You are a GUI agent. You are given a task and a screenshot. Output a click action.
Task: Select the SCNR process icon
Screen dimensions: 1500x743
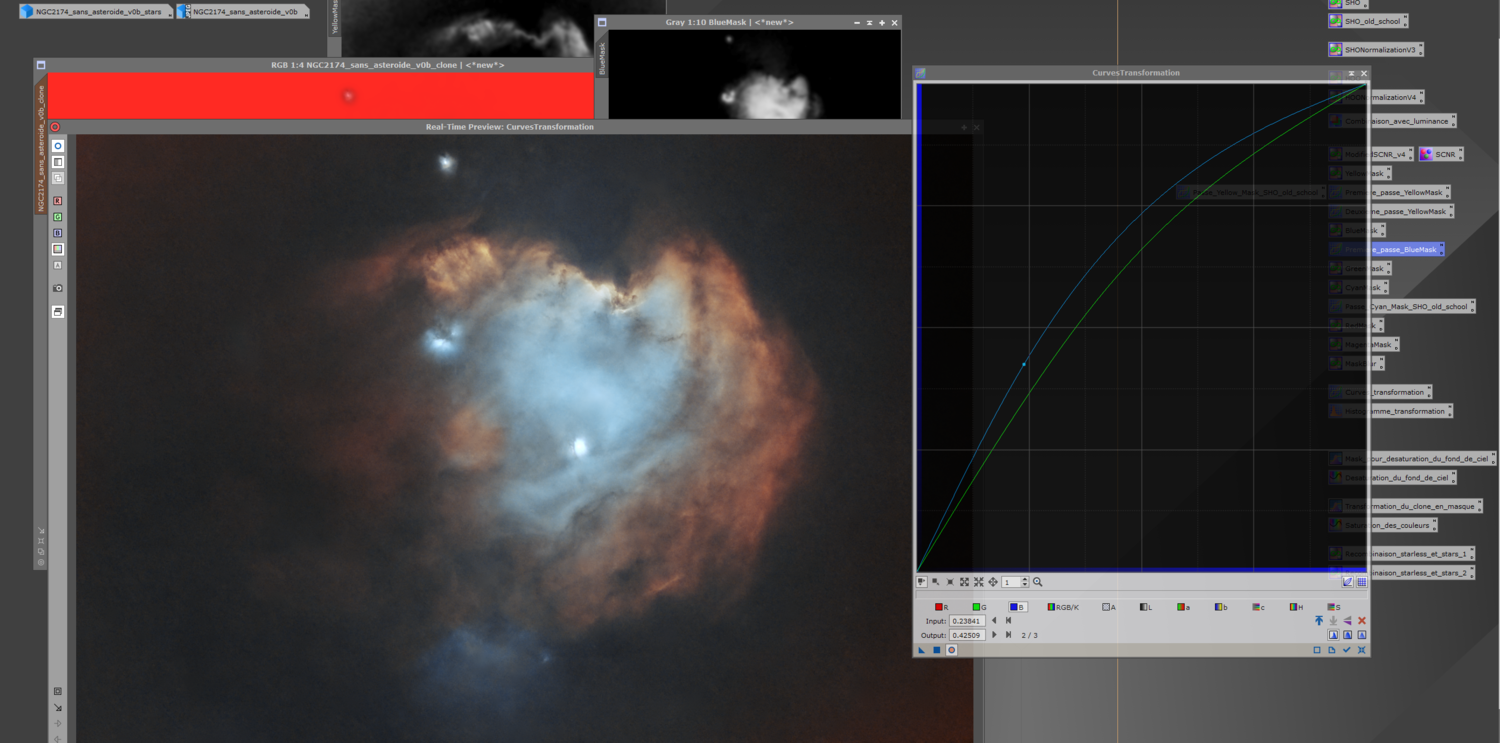[1441, 155]
